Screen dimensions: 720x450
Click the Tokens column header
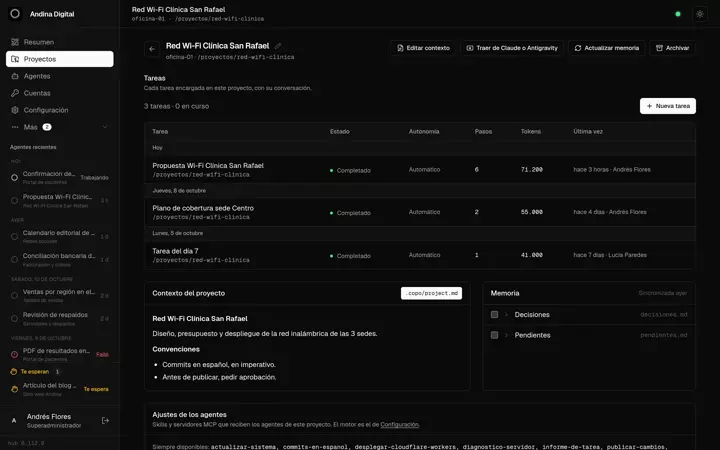click(530, 131)
